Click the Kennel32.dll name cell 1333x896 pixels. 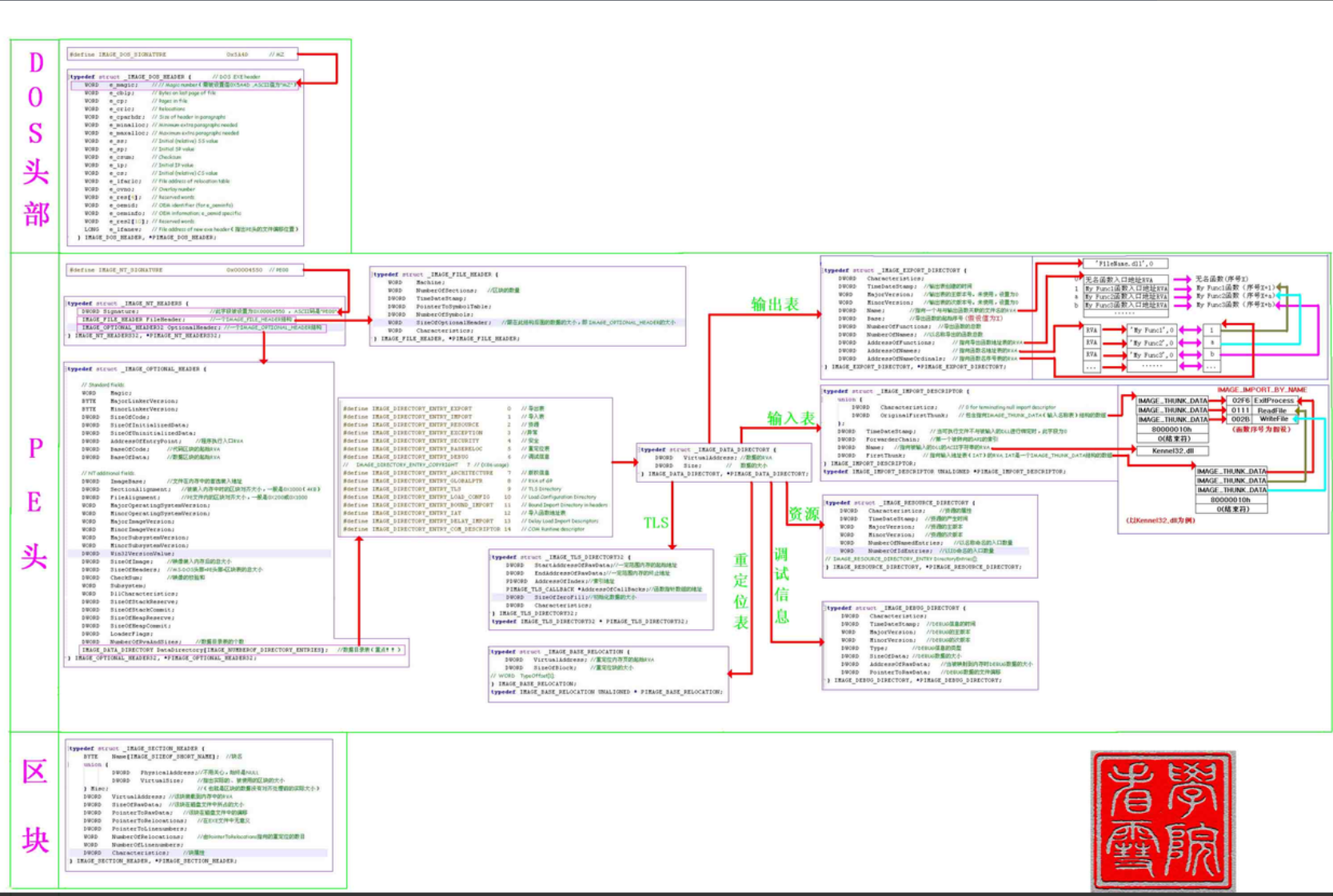1172,451
